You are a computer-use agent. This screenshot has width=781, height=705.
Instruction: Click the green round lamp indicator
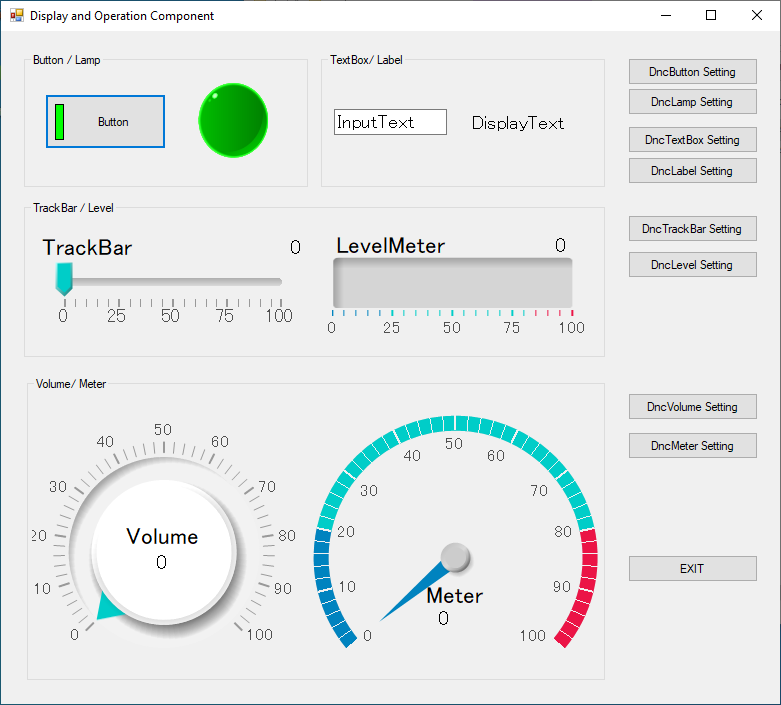tap(233, 120)
